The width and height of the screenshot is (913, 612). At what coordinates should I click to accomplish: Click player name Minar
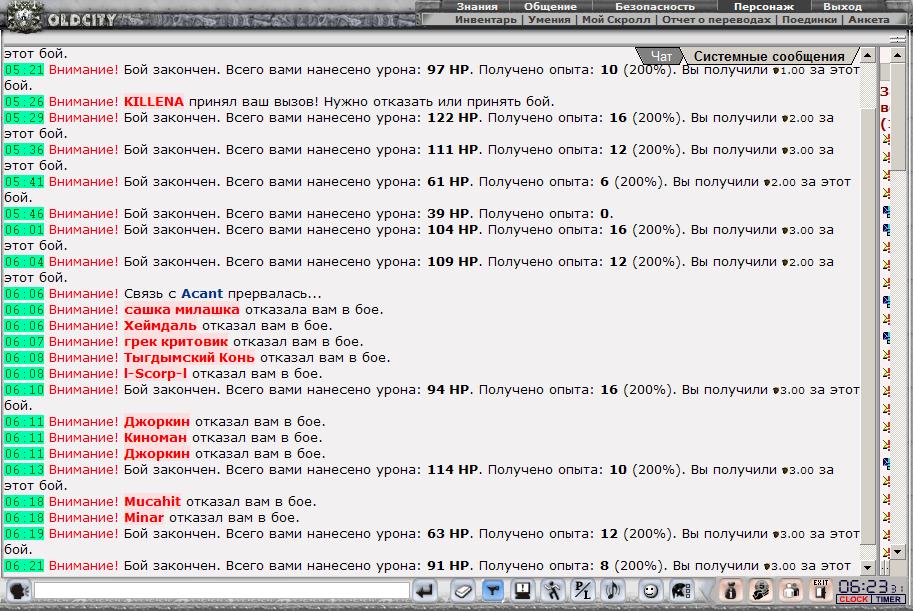tap(144, 517)
